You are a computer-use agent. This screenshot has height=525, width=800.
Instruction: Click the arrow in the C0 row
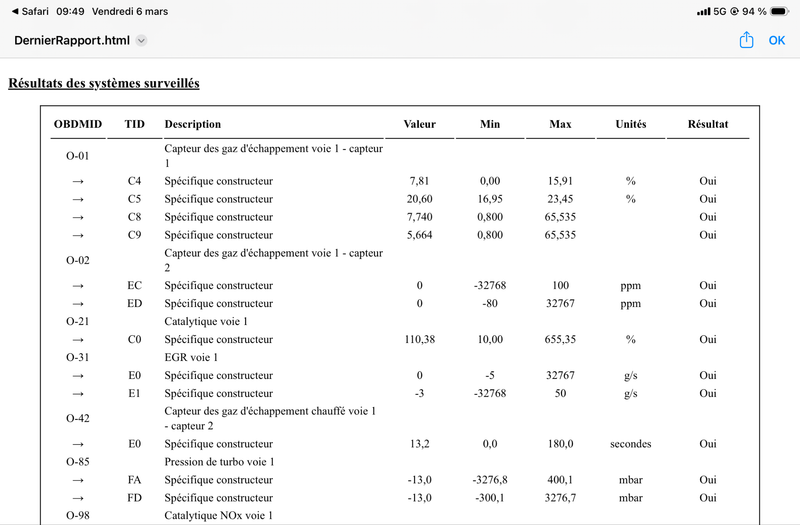pos(78,339)
